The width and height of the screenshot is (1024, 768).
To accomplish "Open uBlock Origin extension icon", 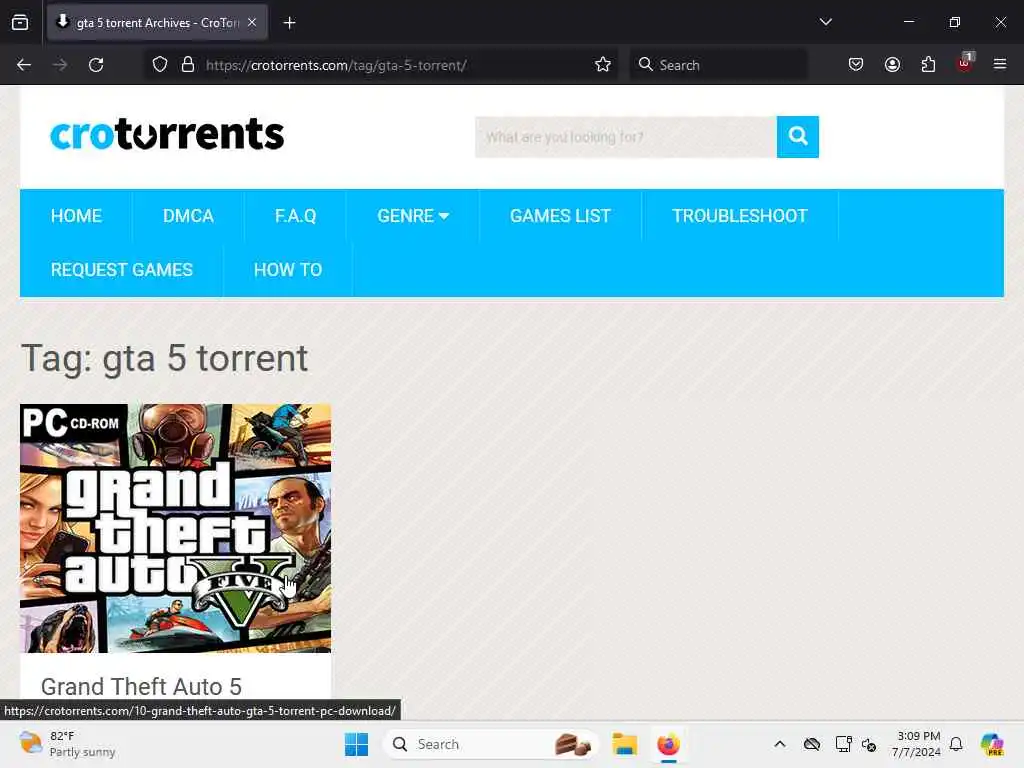I will coord(965,63).
